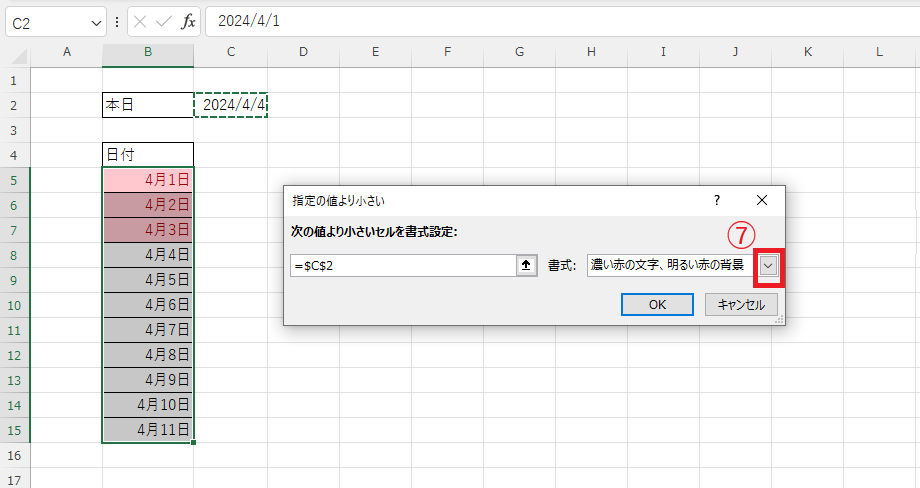Select column B header
The image size is (920, 488).
148,52
